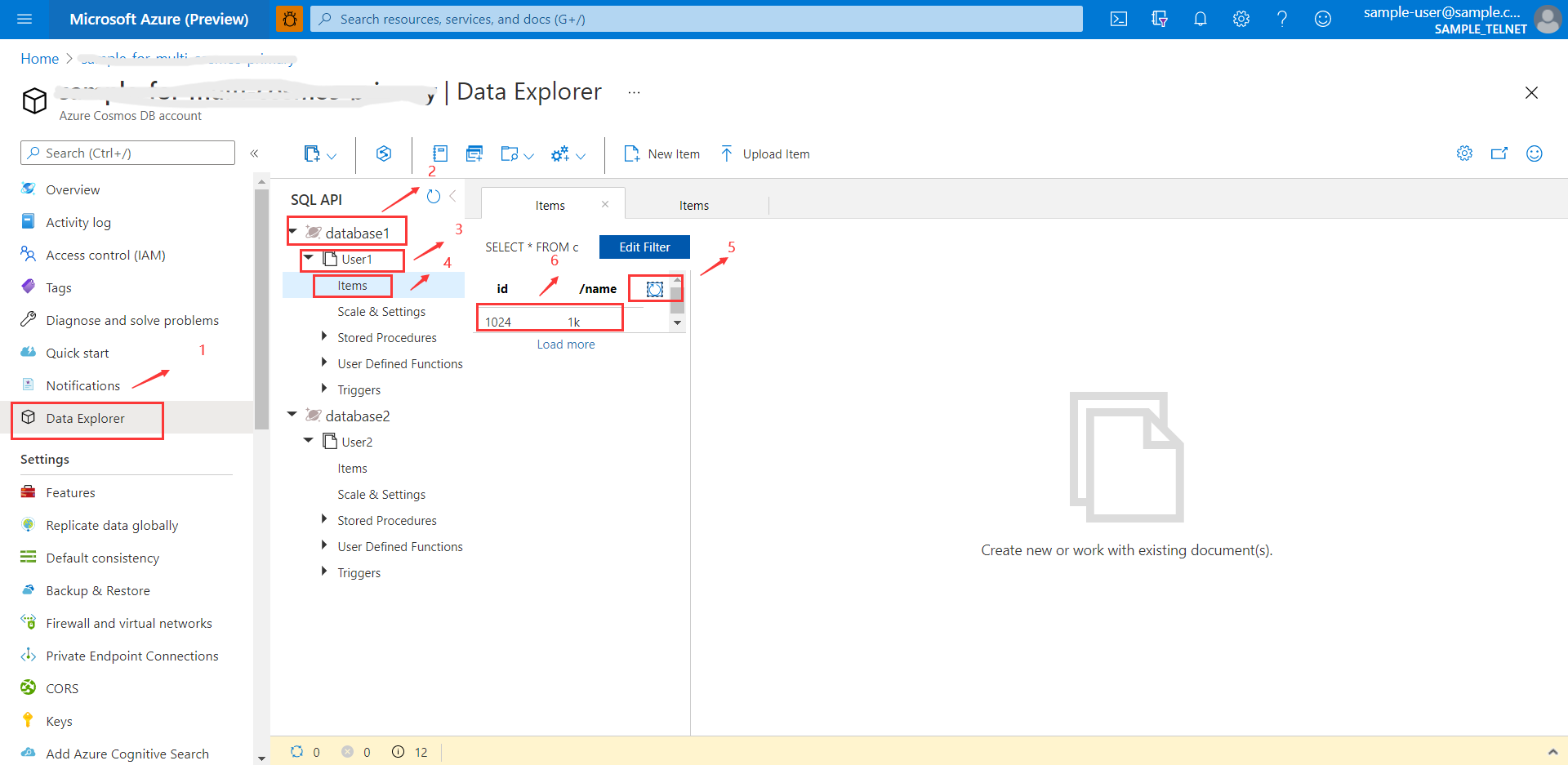Switch to the second Items tab
This screenshot has height=765, width=1568.
[x=694, y=206]
